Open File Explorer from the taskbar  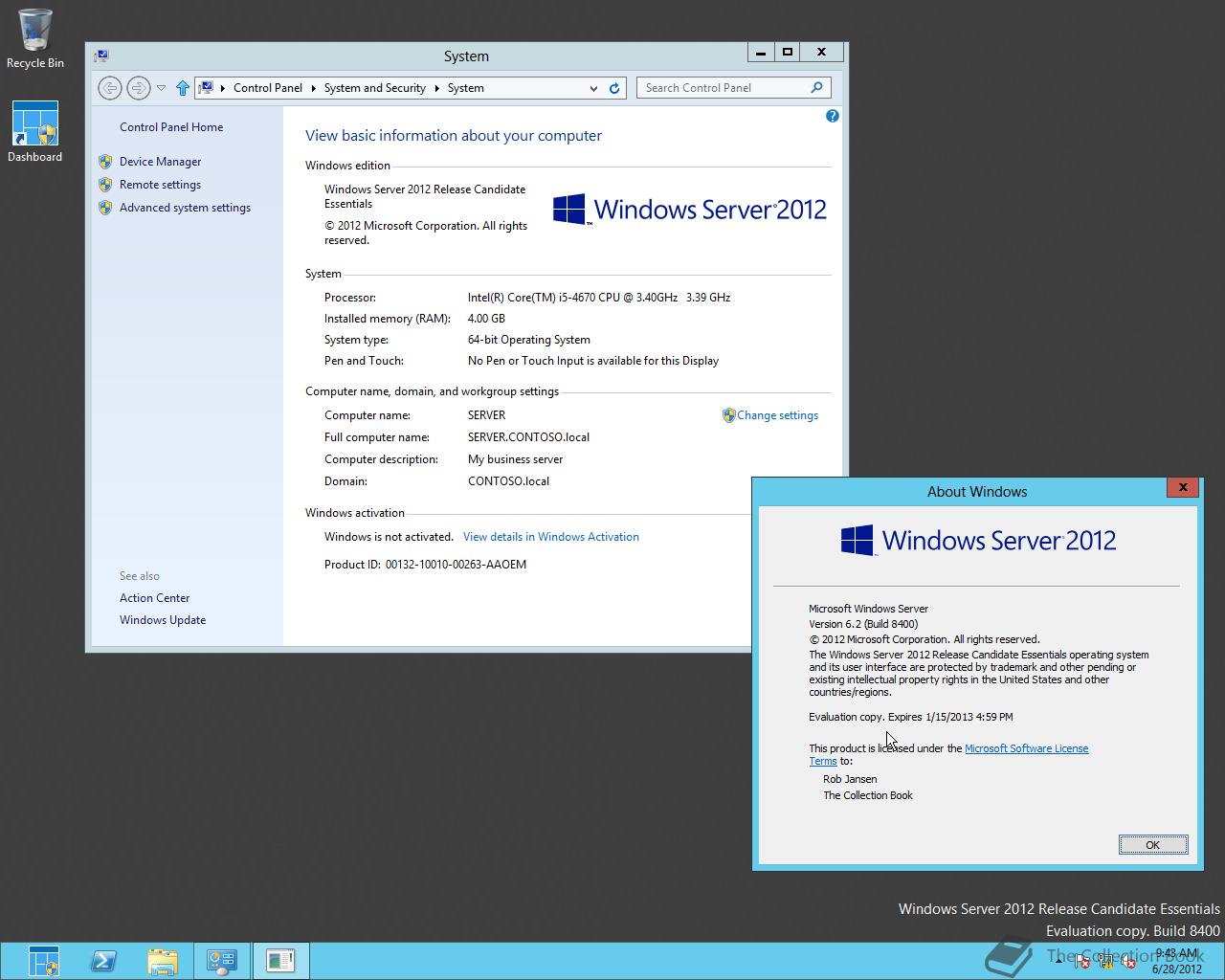coord(163,961)
